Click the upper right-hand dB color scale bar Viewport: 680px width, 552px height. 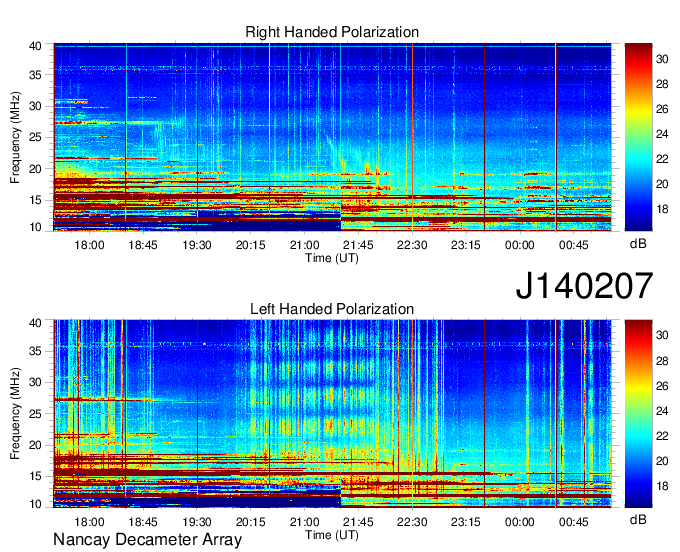tap(638, 137)
